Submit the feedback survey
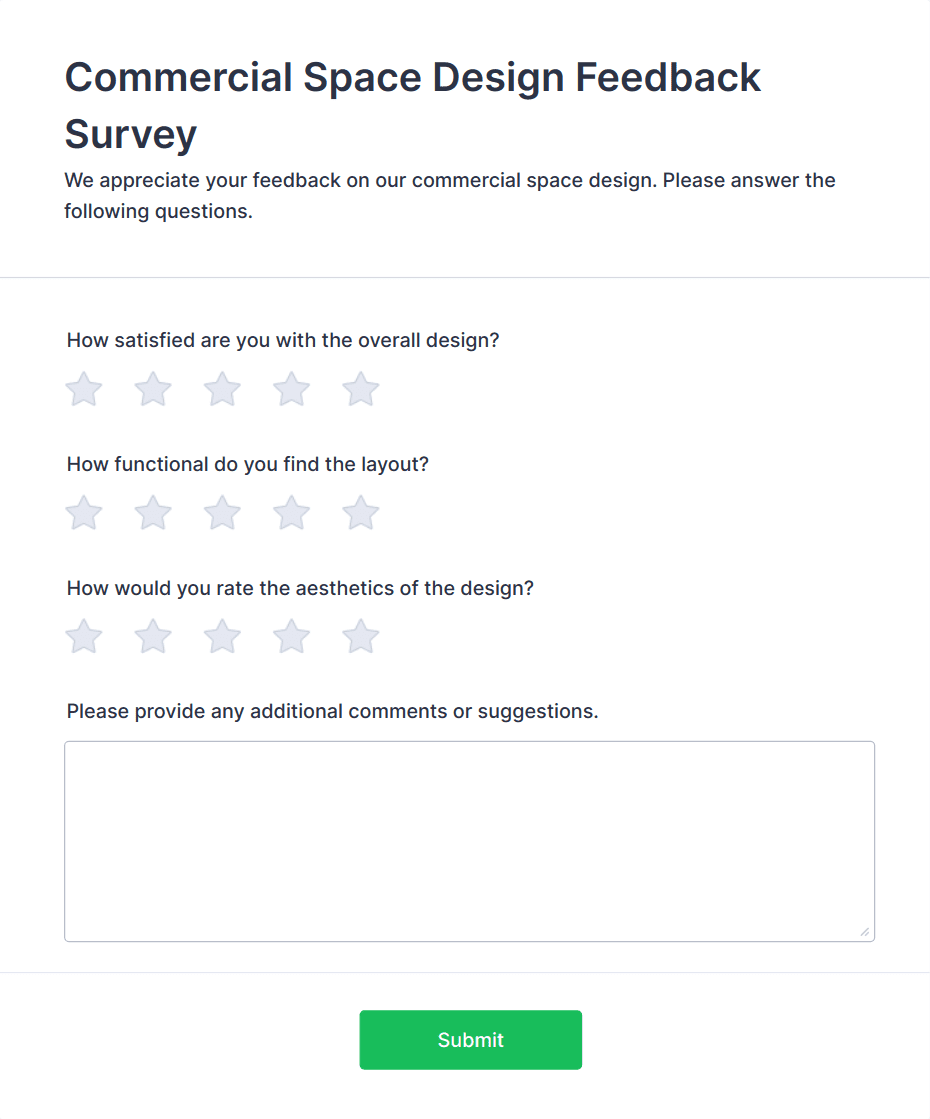Screen dimensions: 930x1119 point(470,1040)
